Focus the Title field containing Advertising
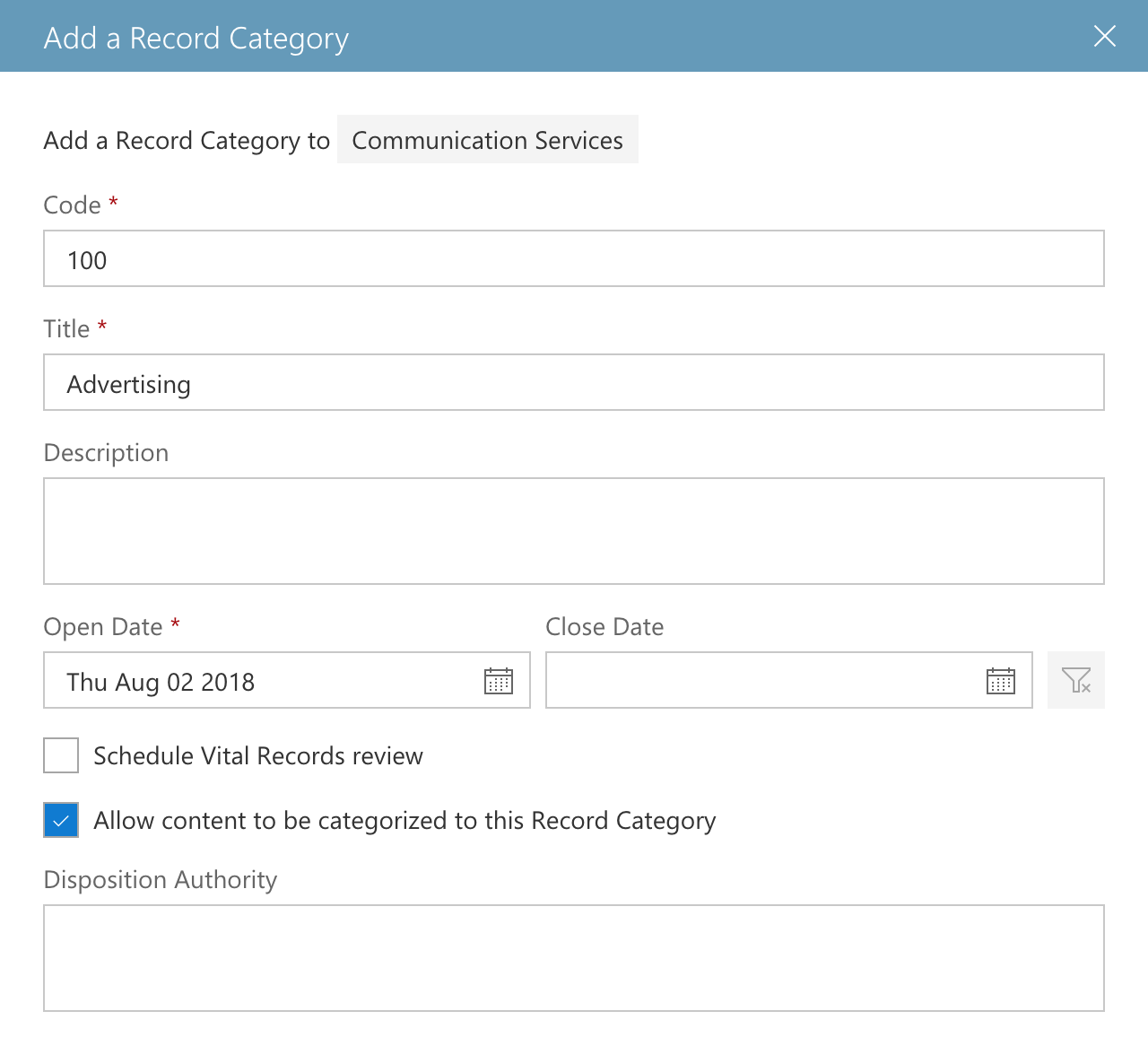Image resolution: width=1148 pixels, height=1046 pixels. [x=574, y=382]
